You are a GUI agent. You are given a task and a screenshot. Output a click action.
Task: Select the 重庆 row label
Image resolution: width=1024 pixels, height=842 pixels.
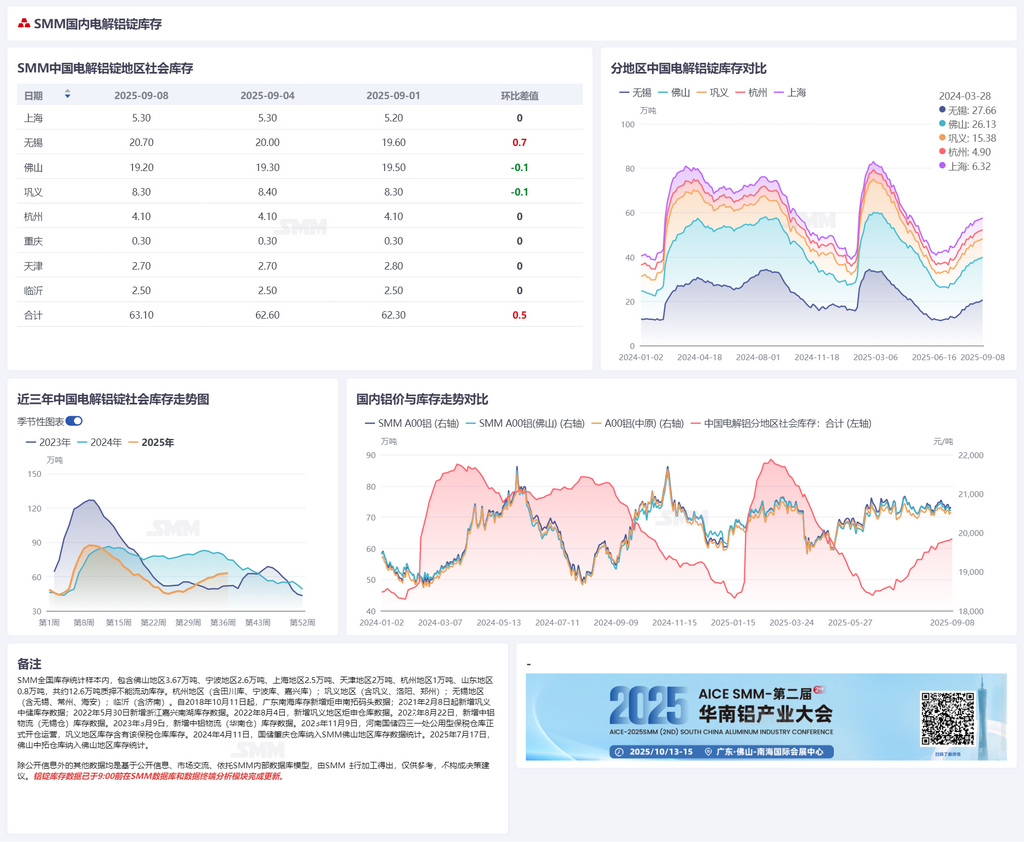[x=33, y=241]
